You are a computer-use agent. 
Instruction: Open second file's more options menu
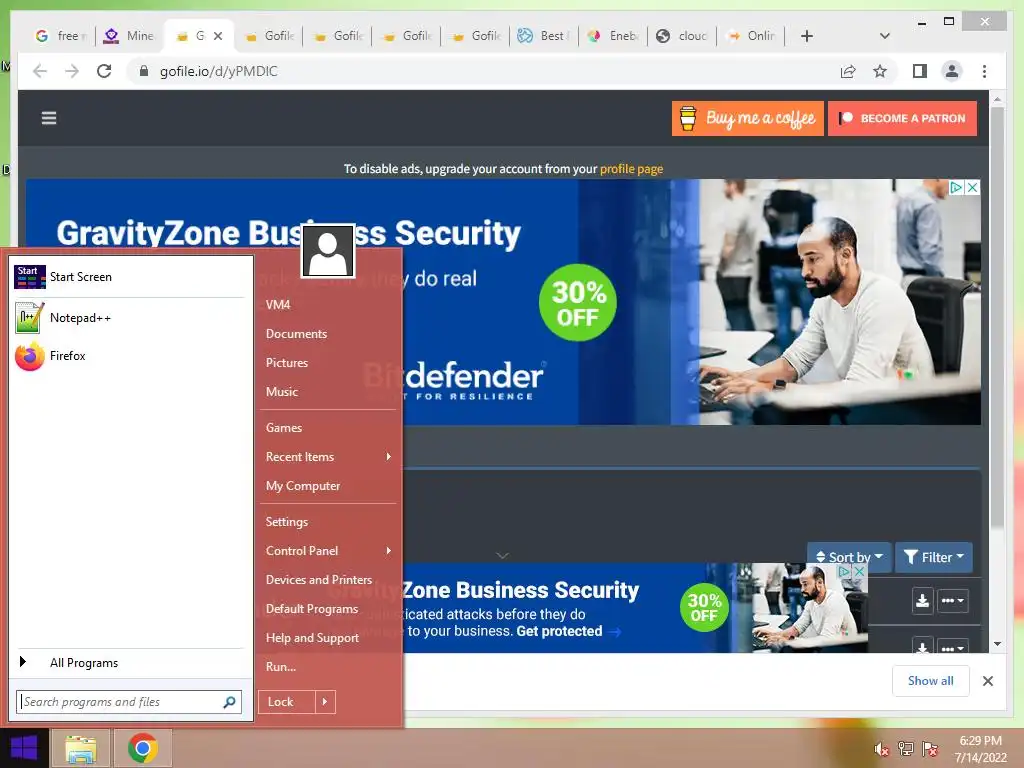(952, 647)
